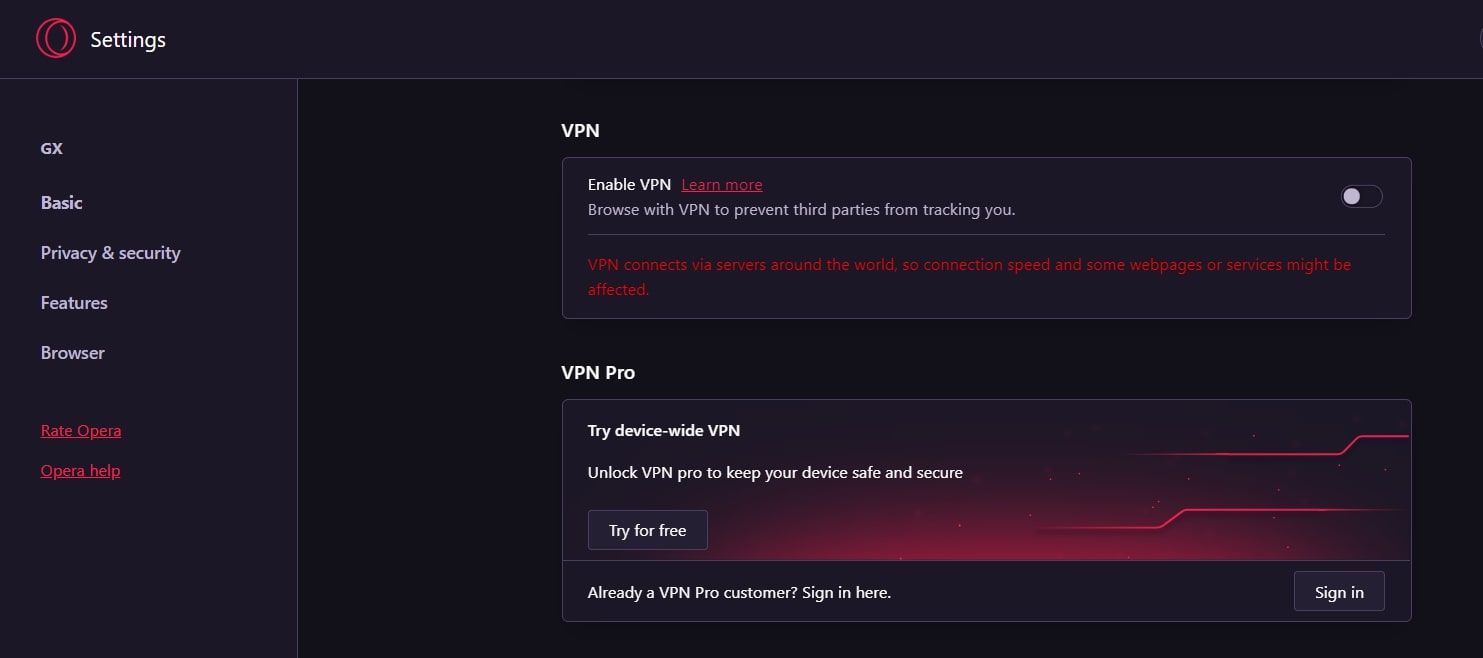The width and height of the screenshot is (1483, 658).
Task: Open the Opera help link
Action: (x=80, y=471)
